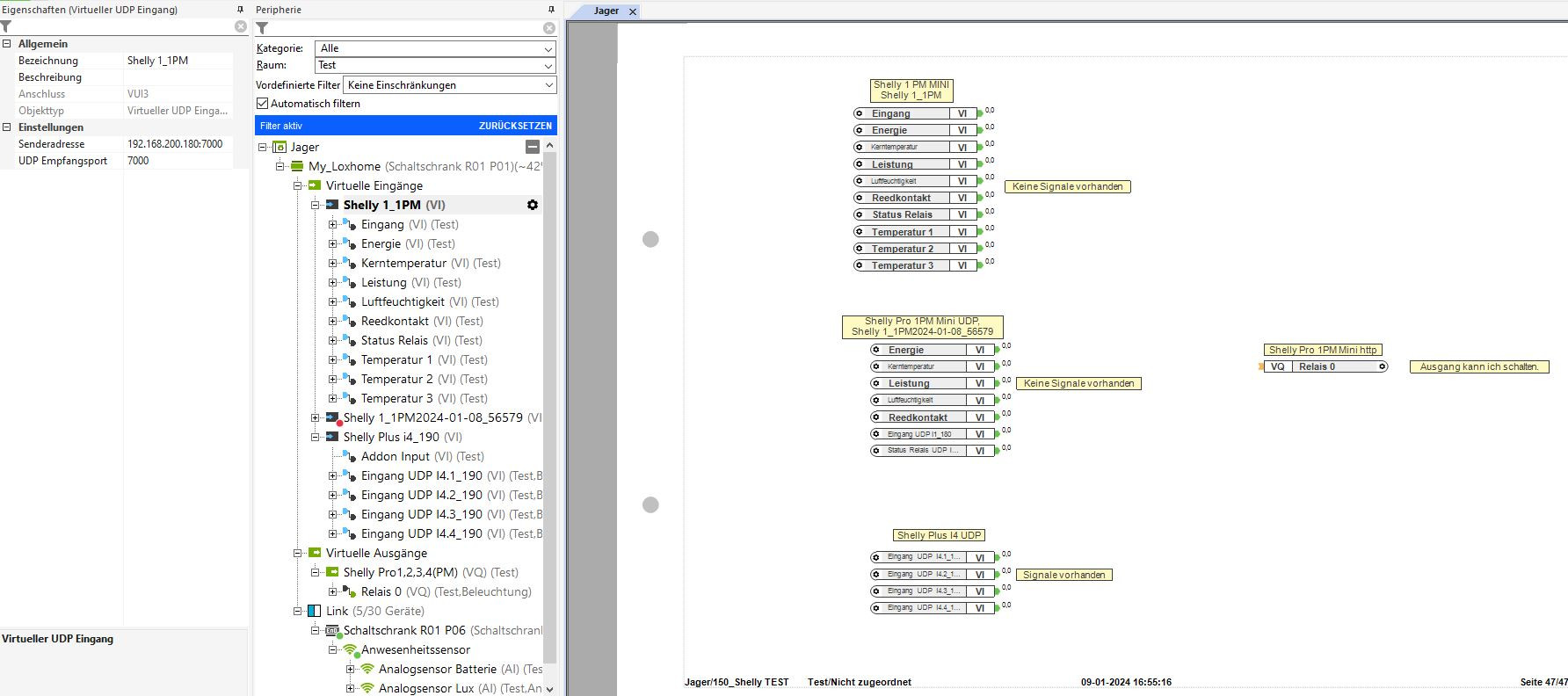Collapse the Allgemein properties section
This screenshot has width=1568, height=696.
7,44
